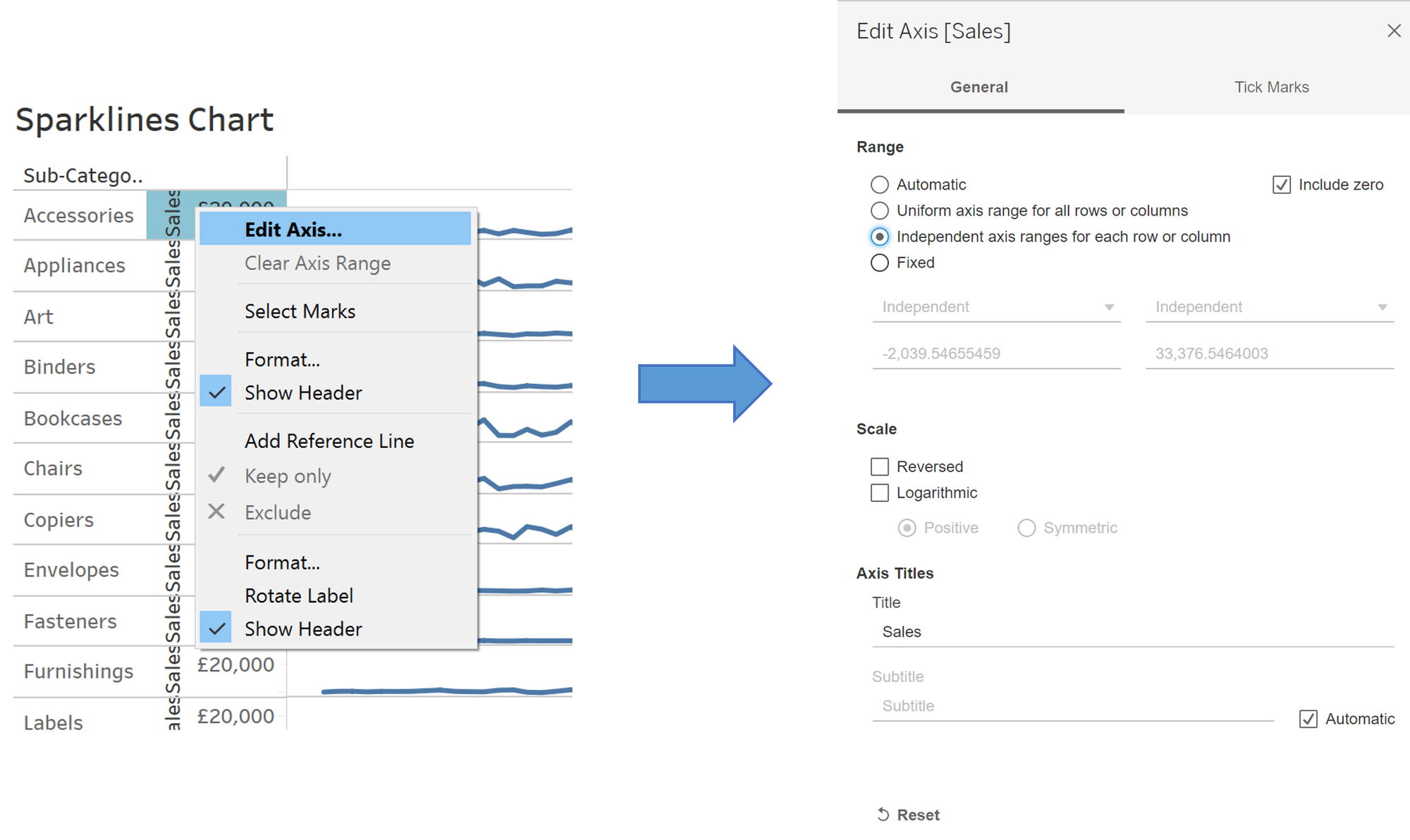Enable the Logarithmic scale checkbox
The height and width of the screenshot is (840, 1410).
click(x=880, y=493)
